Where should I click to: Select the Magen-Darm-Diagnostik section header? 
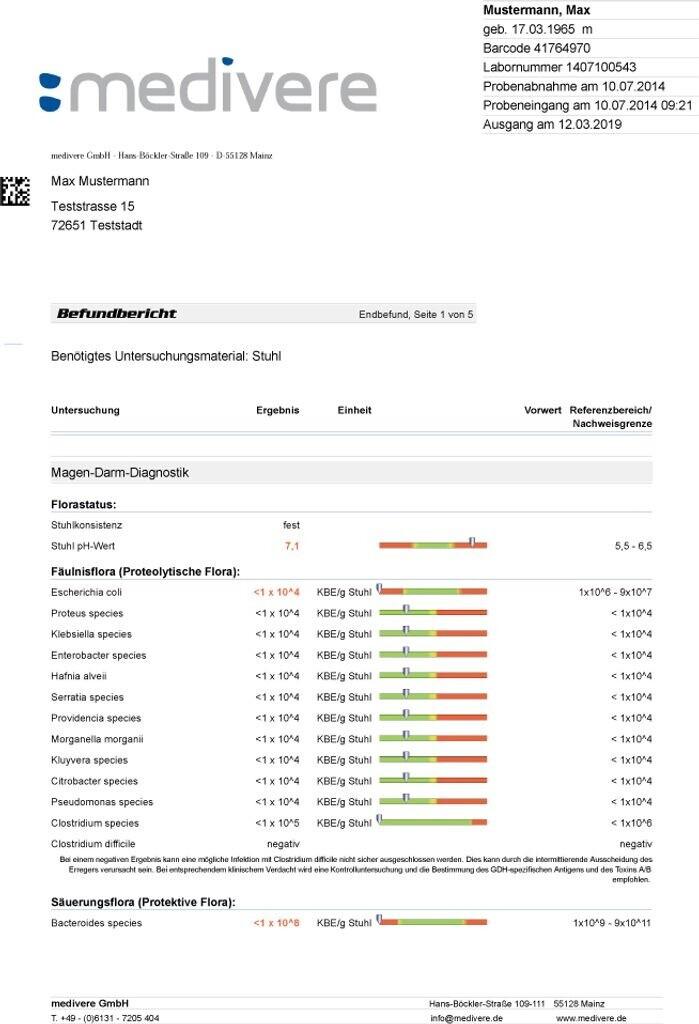coord(120,472)
